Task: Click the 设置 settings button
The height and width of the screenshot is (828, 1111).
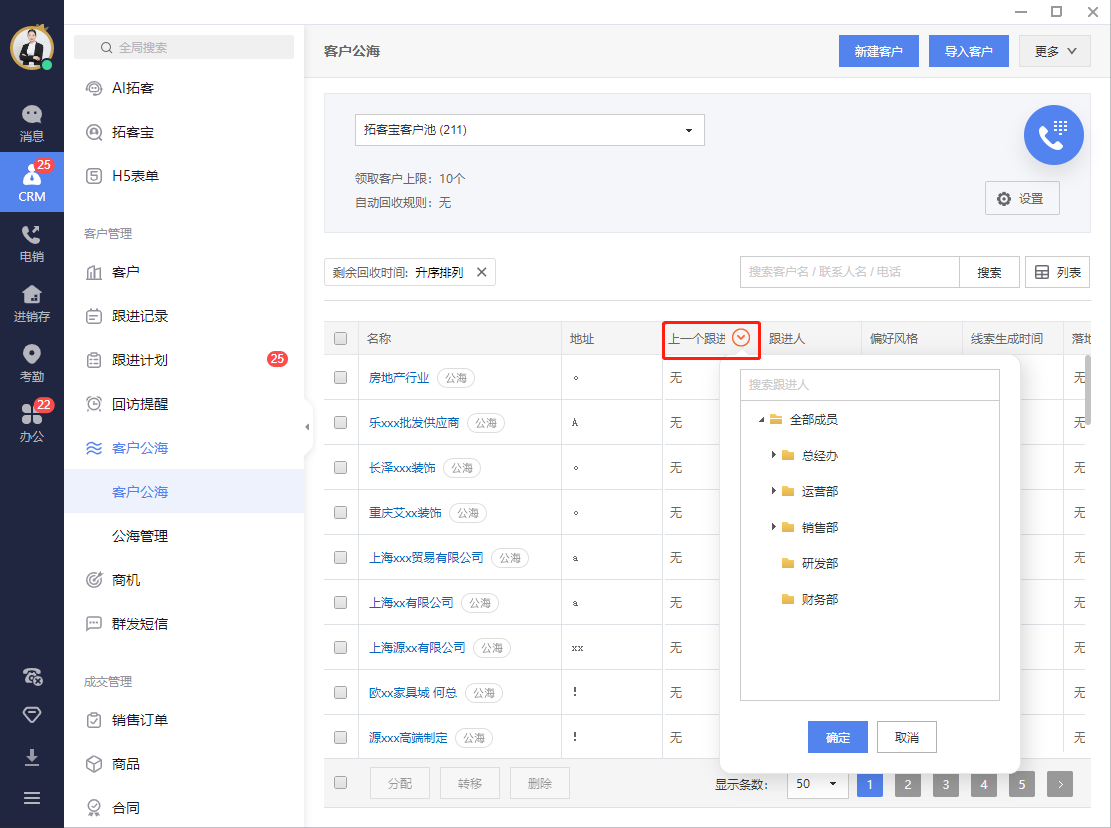Action: [1022, 198]
